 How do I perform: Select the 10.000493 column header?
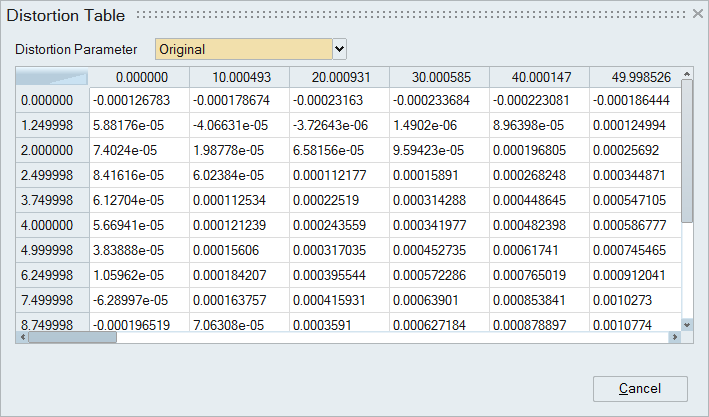tap(239, 77)
